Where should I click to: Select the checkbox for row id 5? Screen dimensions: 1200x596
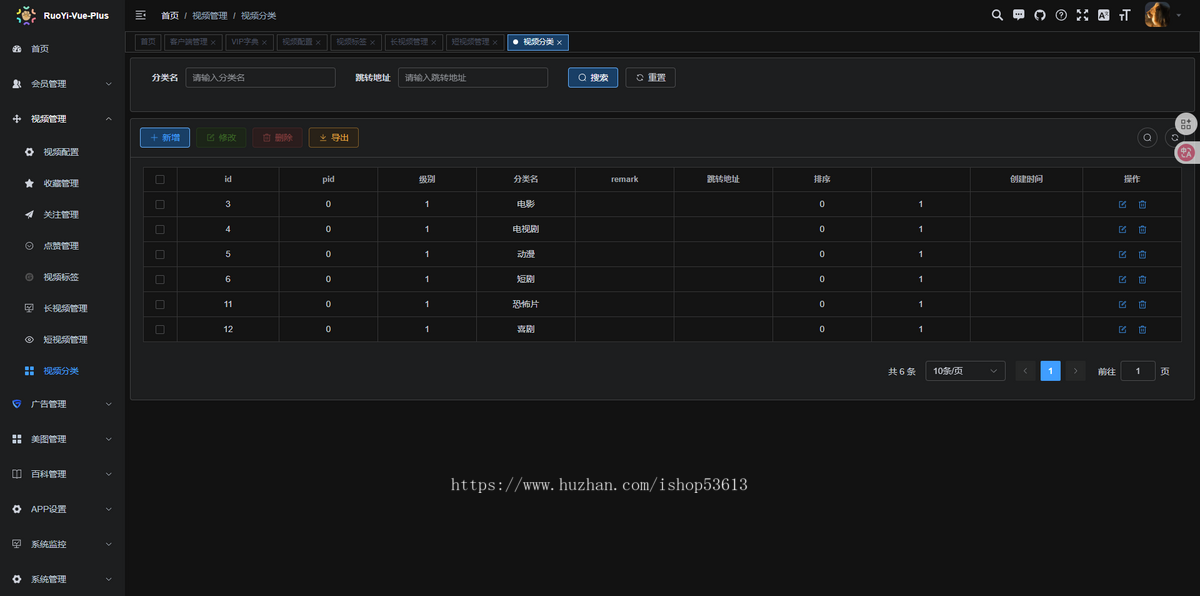click(160, 254)
